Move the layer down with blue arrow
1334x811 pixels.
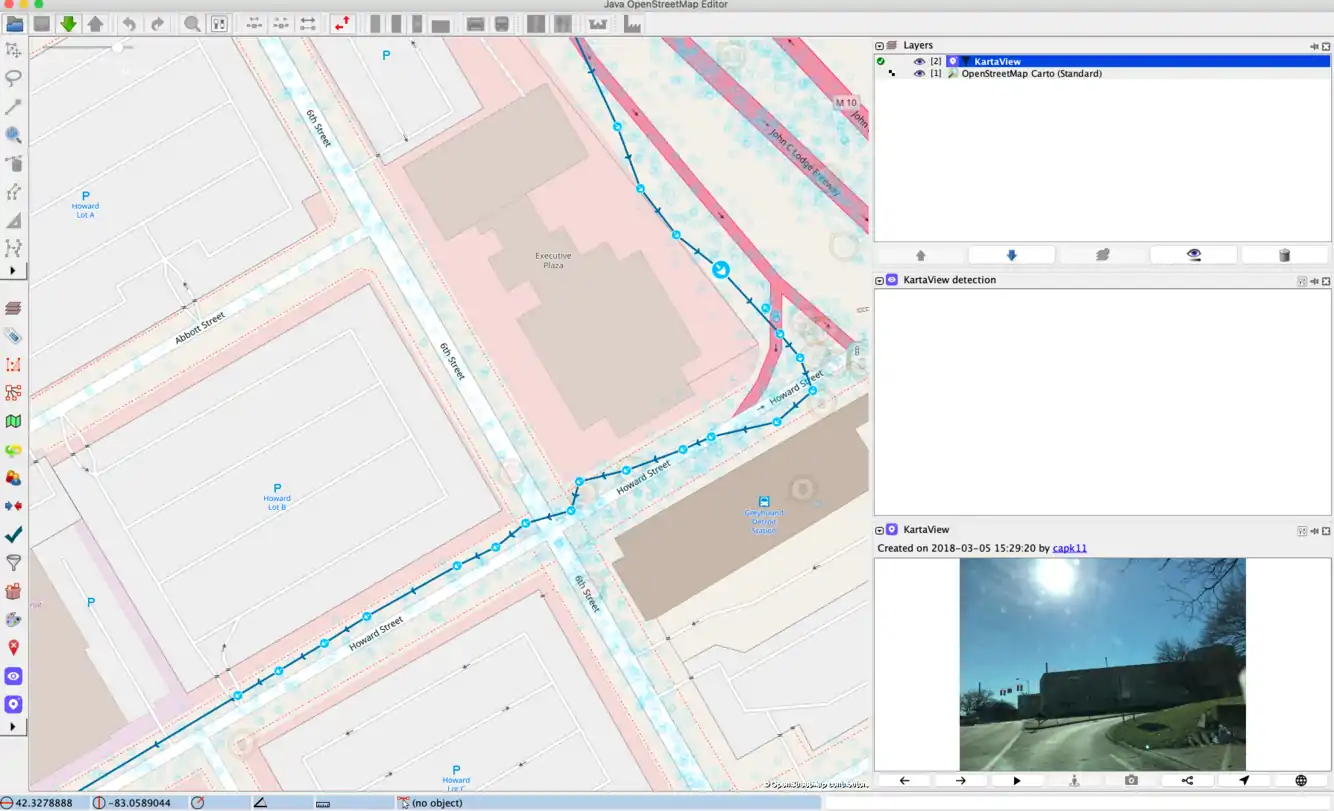click(x=1011, y=255)
